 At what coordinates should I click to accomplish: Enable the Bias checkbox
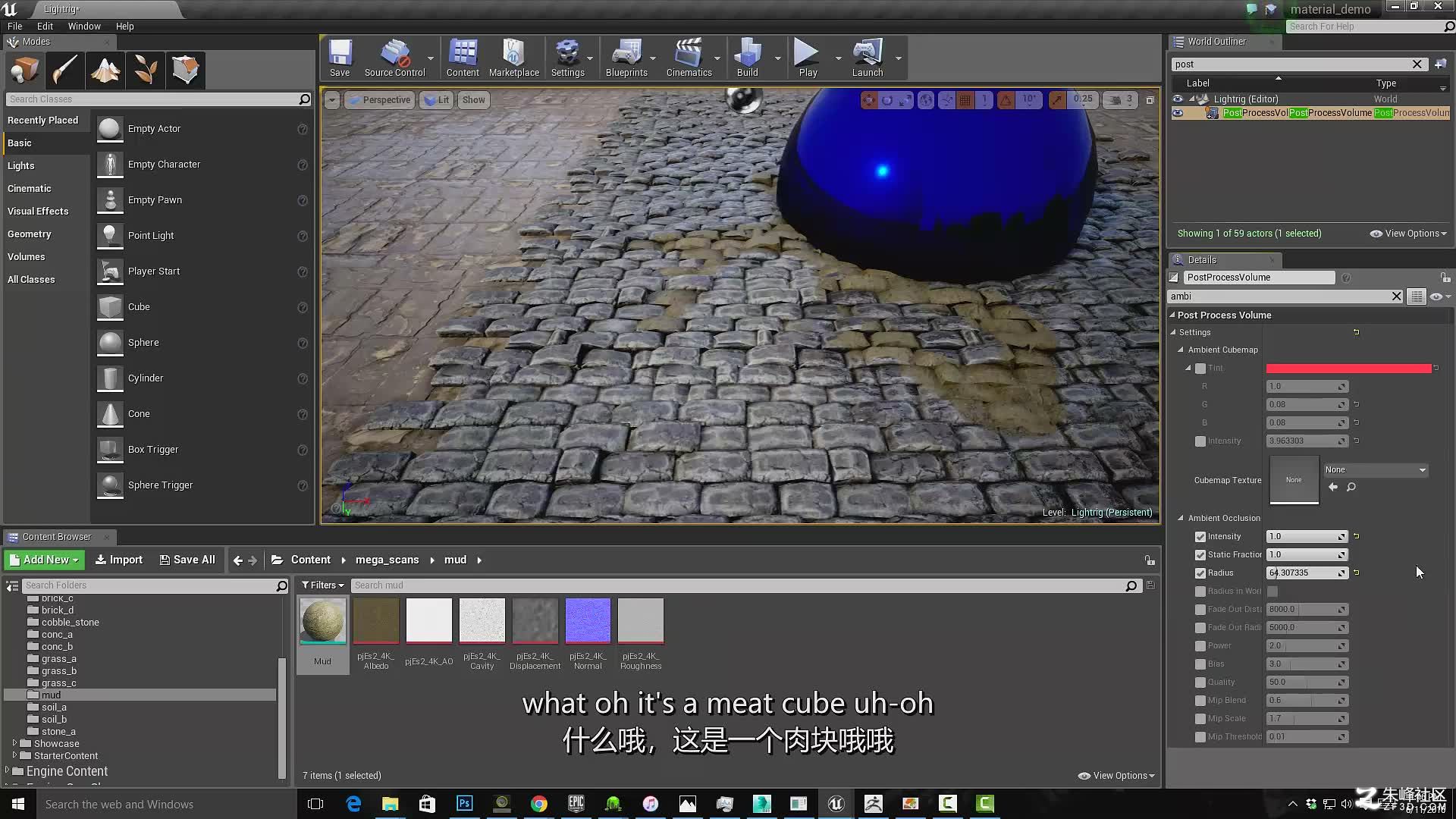1200,664
